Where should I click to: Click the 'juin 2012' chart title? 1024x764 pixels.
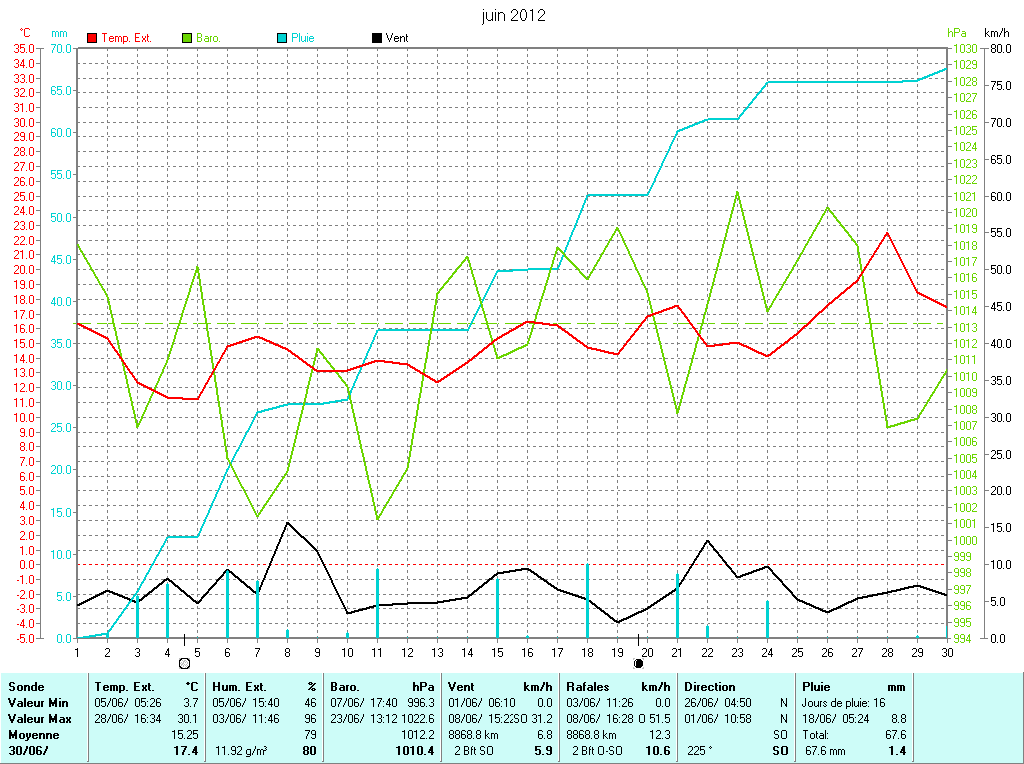click(514, 16)
